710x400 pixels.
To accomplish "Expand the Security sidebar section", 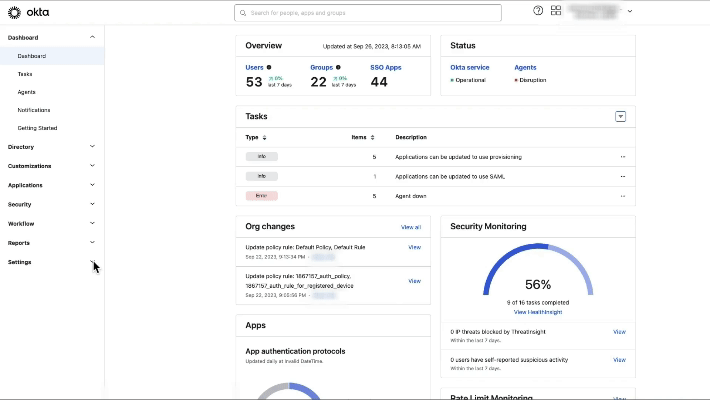I will 93,204.
